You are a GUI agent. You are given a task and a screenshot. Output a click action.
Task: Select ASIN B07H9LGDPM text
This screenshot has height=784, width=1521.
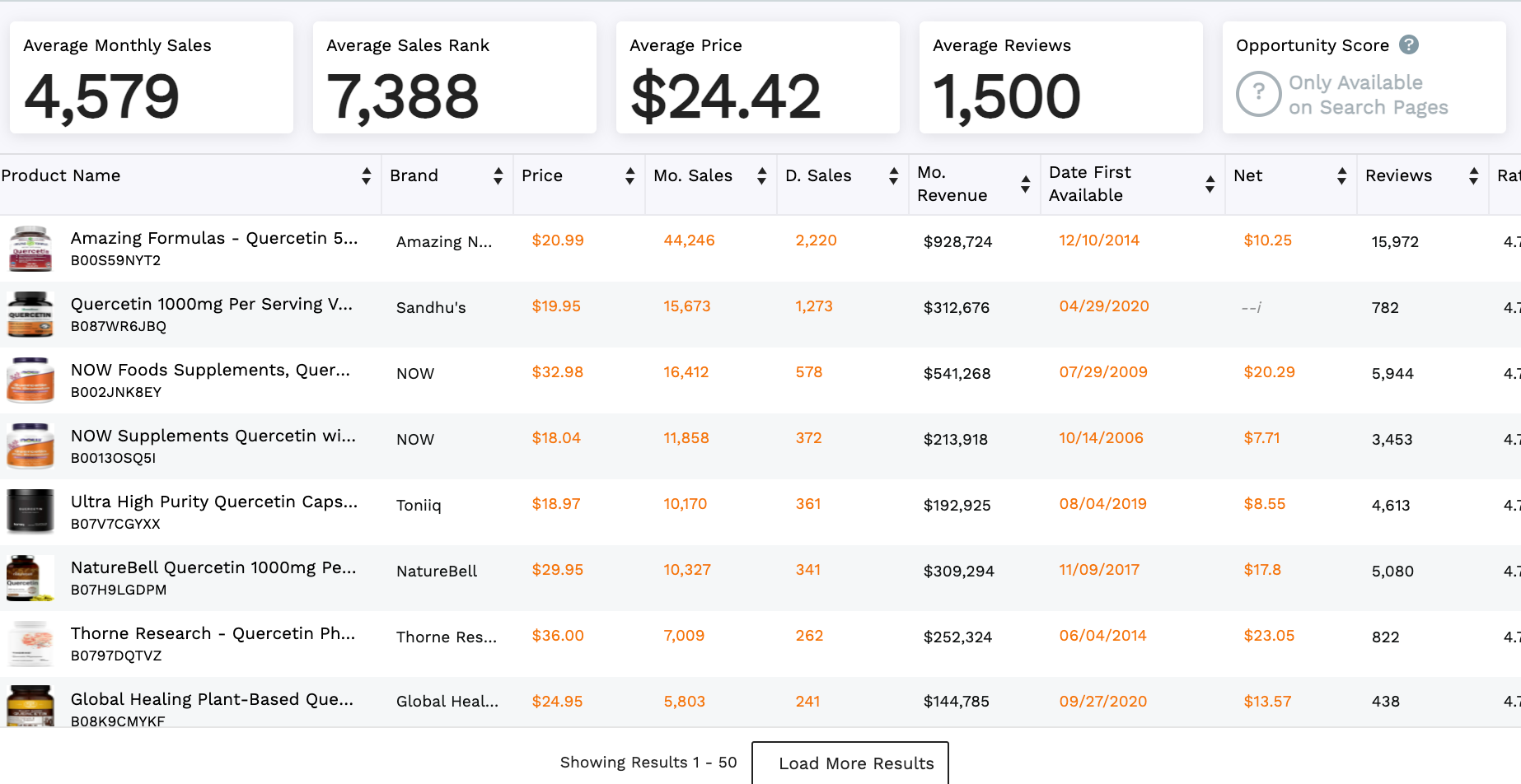pyautogui.click(x=119, y=590)
